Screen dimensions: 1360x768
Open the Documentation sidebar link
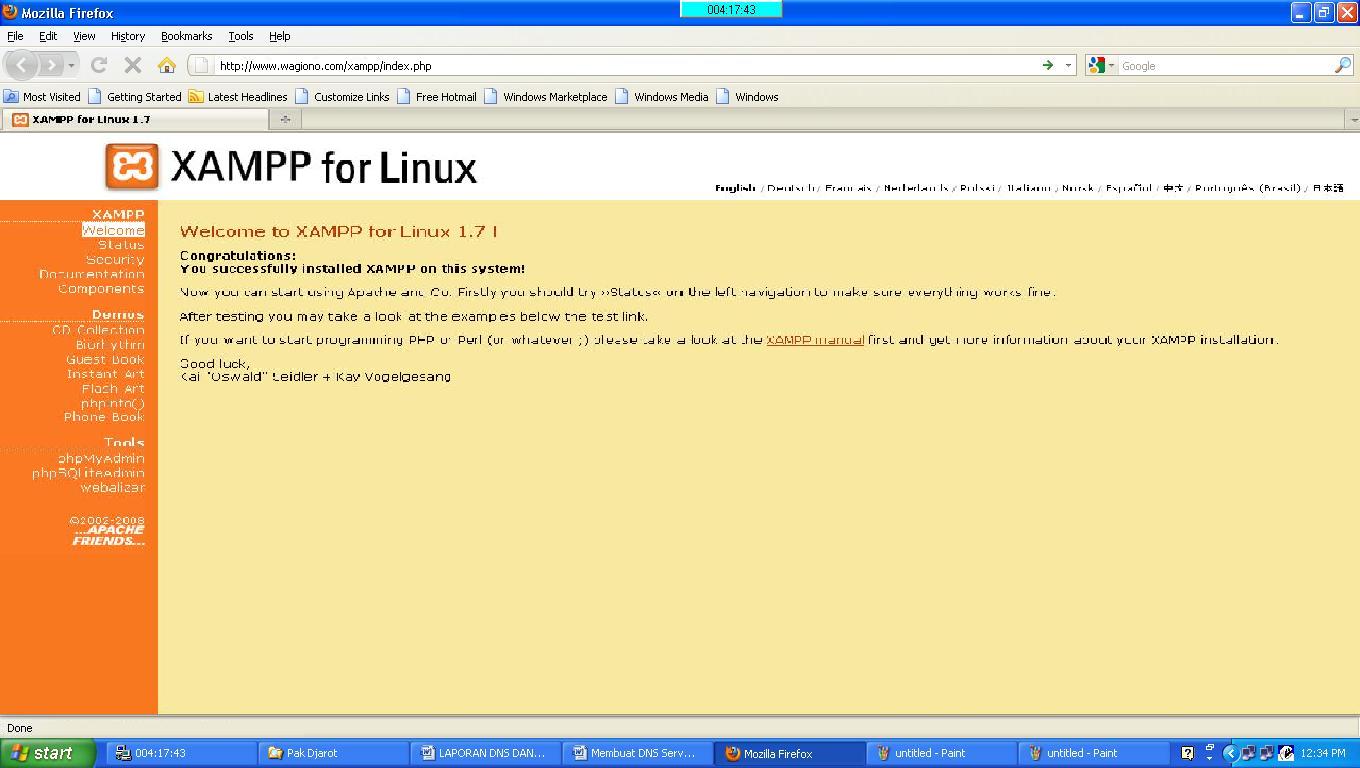[x=92, y=274]
